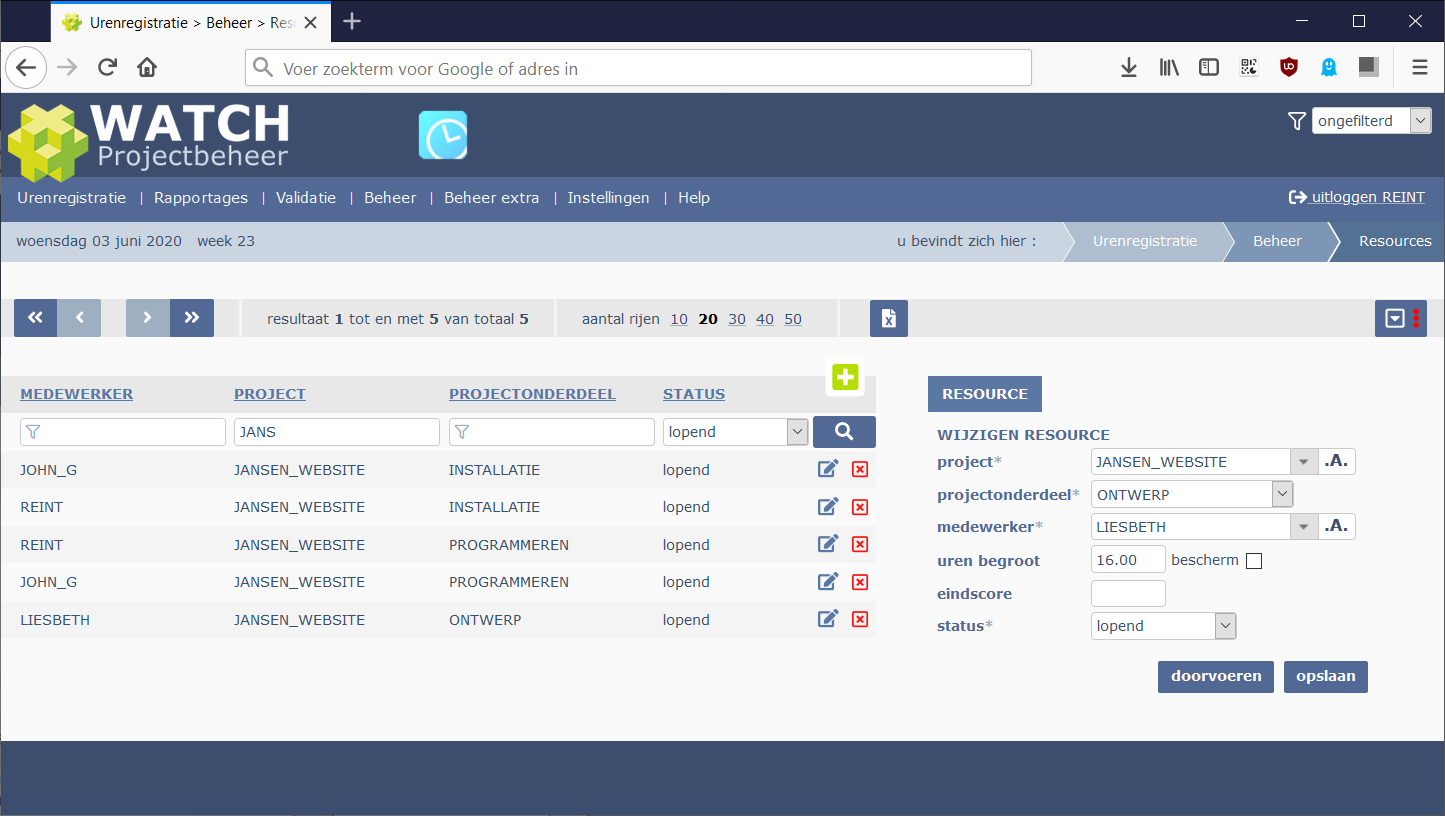Sort by STATUS column header
The width and height of the screenshot is (1445, 816).
pyautogui.click(x=694, y=394)
